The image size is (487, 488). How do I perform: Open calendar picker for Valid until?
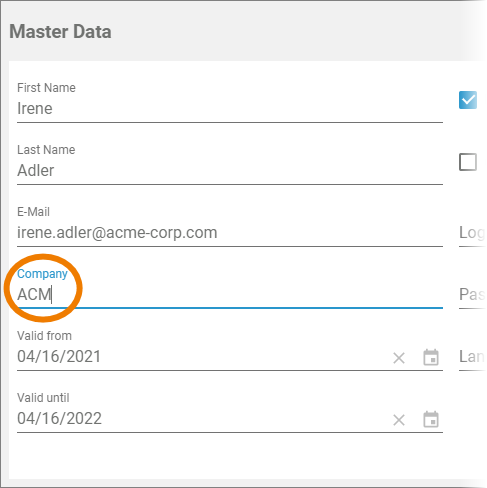tap(431, 419)
